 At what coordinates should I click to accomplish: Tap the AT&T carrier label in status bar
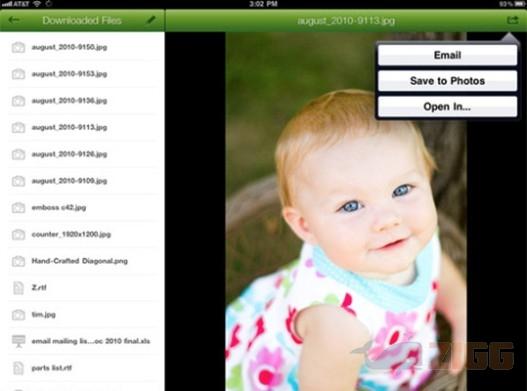tap(22, 4)
